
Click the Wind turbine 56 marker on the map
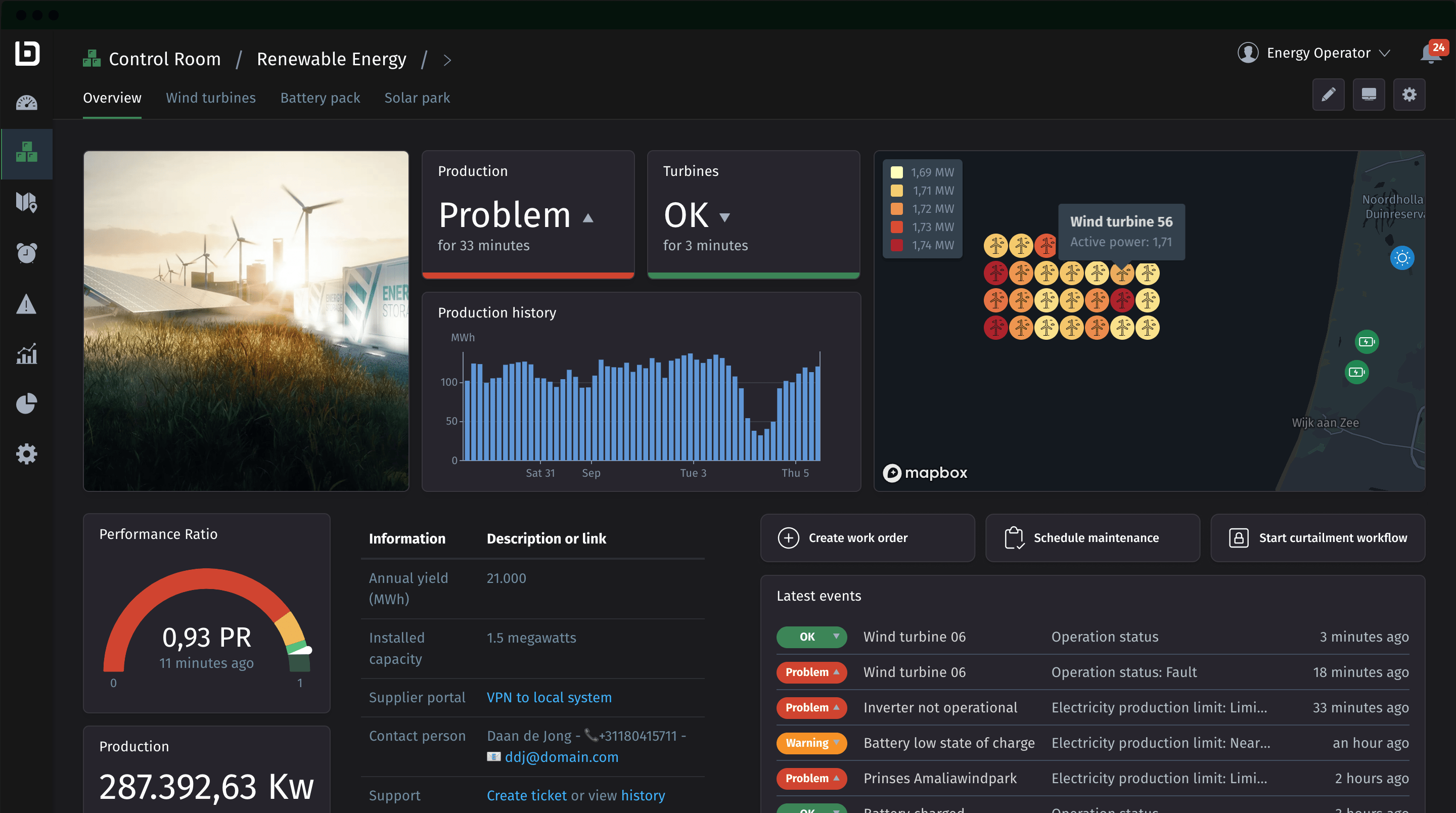click(1122, 273)
